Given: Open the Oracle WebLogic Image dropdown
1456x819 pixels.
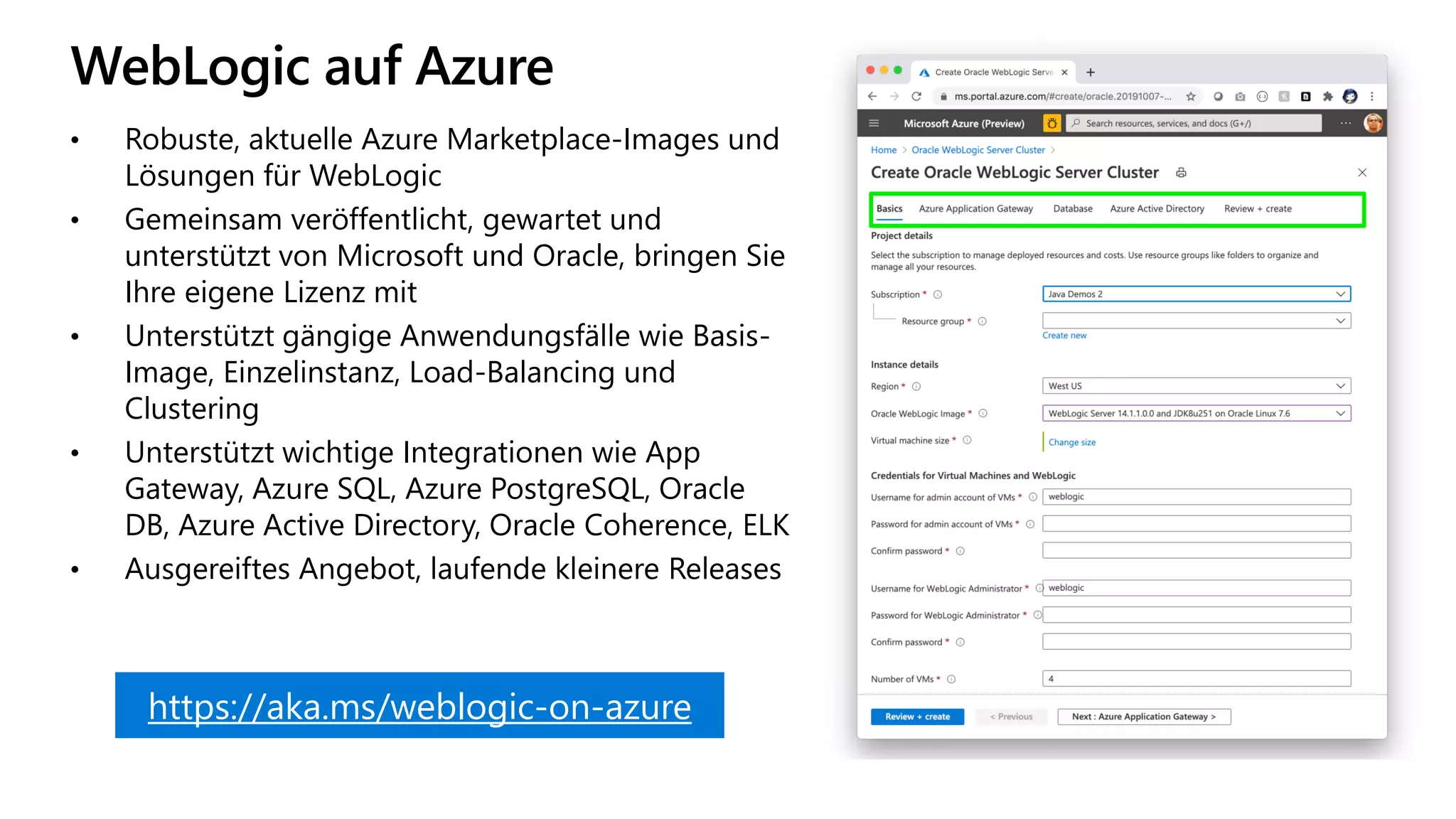Looking at the screenshot, I should coord(1197,414).
